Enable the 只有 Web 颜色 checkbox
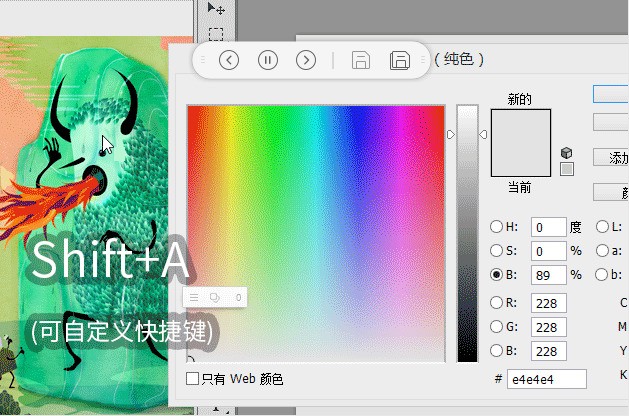Viewport: 629px width, 416px height. coord(193,378)
